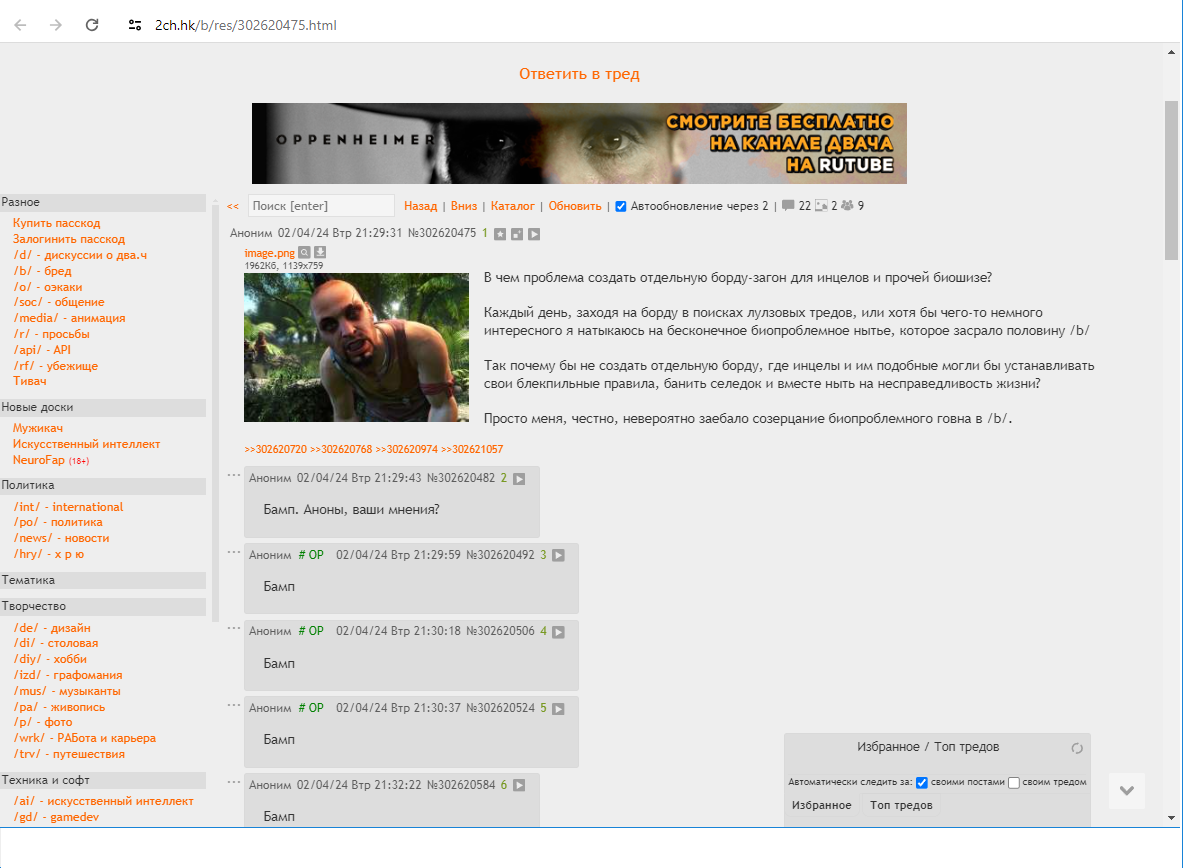Image resolution: width=1183 pixels, height=868 pixels.
Task: Open three-dot menu of post 302620482
Action: [234, 476]
